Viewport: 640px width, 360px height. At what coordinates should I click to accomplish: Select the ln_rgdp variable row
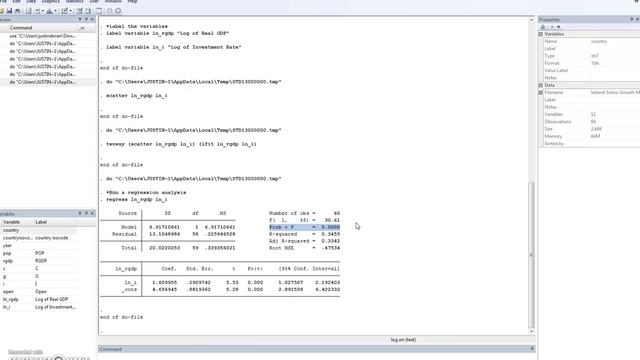coord(38,299)
